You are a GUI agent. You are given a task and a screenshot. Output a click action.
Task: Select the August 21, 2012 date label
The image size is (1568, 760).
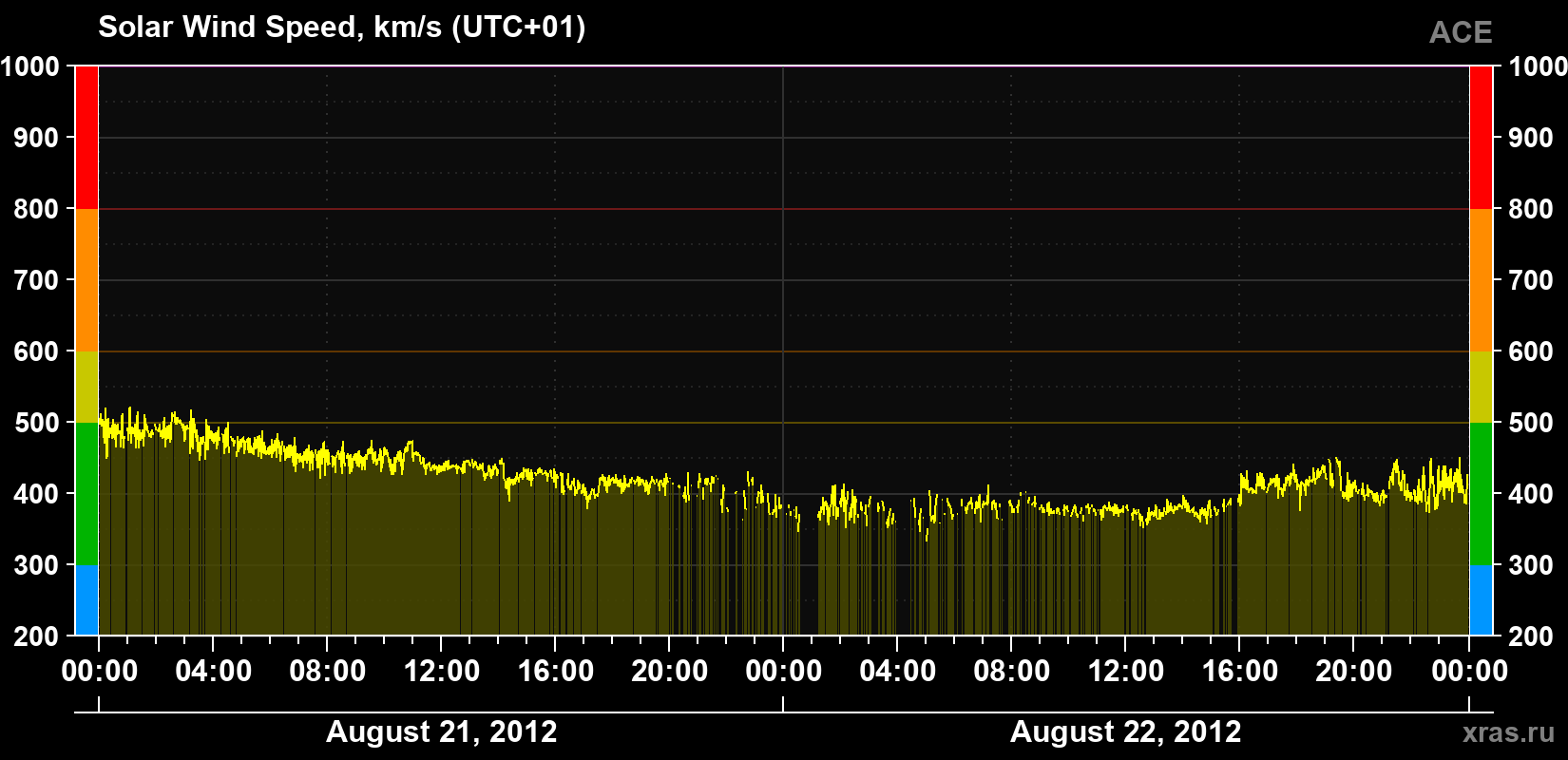click(442, 731)
